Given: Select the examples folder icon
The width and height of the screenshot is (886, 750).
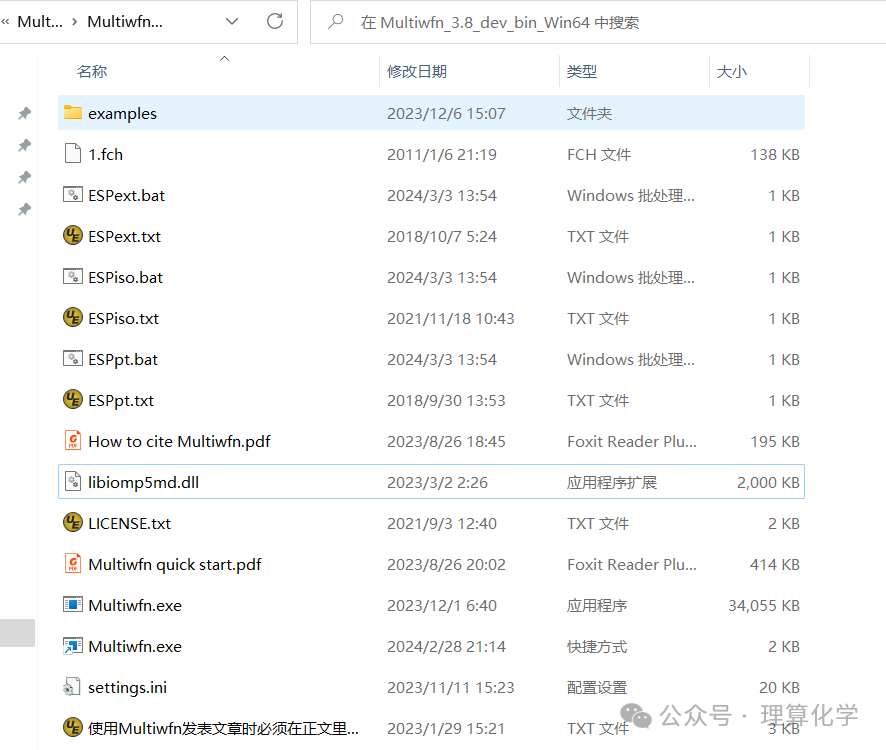Looking at the screenshot, I should 72,113.
